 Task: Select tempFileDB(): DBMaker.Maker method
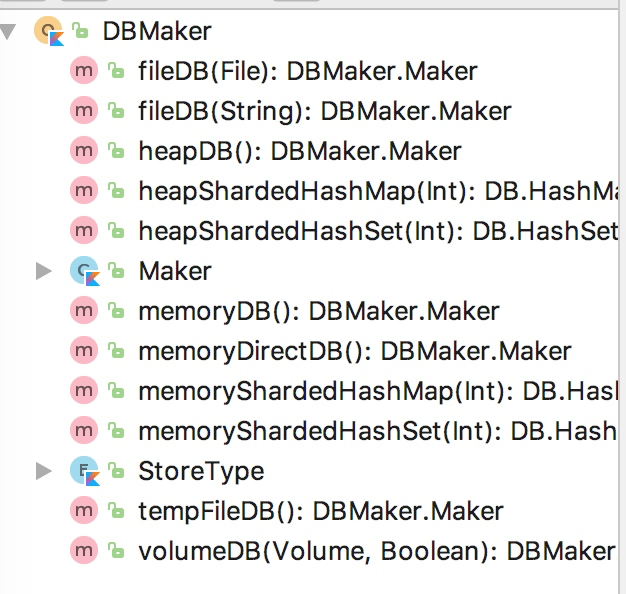[x=321, y=511]
